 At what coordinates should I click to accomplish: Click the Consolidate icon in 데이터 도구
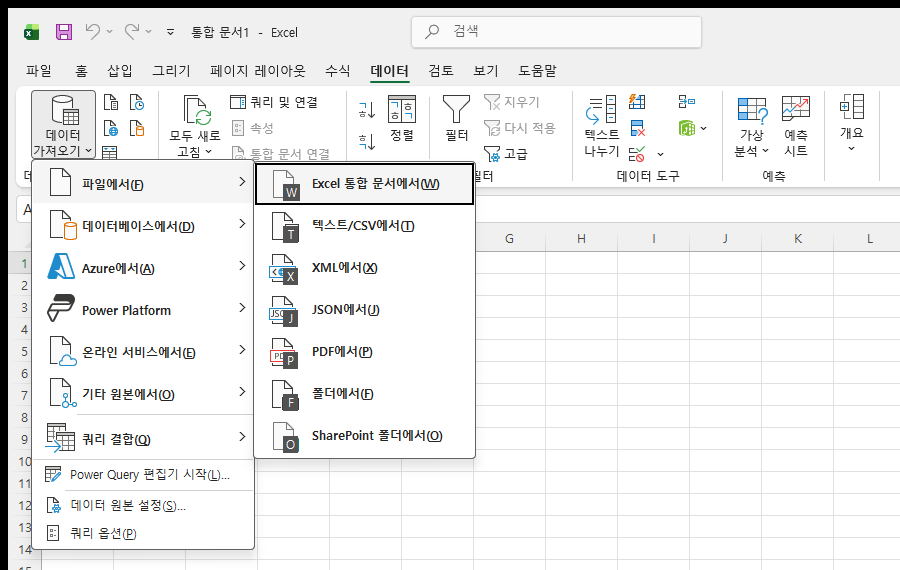click(x=686, y=102)
